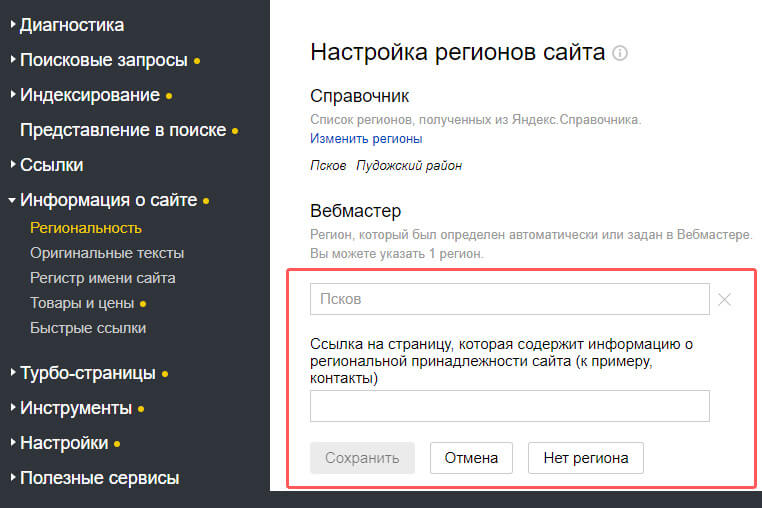Click Пудожский район region text
This screenshot has height=508, width=762.
coord(409,166)
